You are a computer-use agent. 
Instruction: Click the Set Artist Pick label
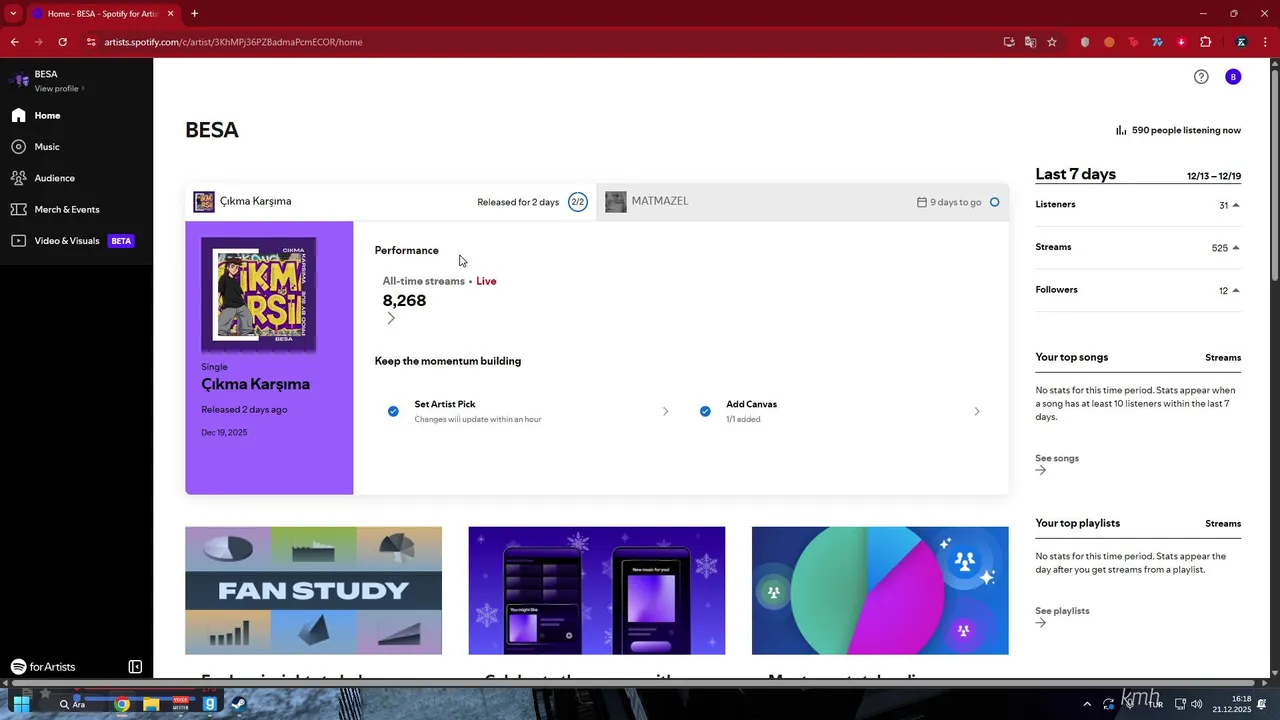[445, 404]
